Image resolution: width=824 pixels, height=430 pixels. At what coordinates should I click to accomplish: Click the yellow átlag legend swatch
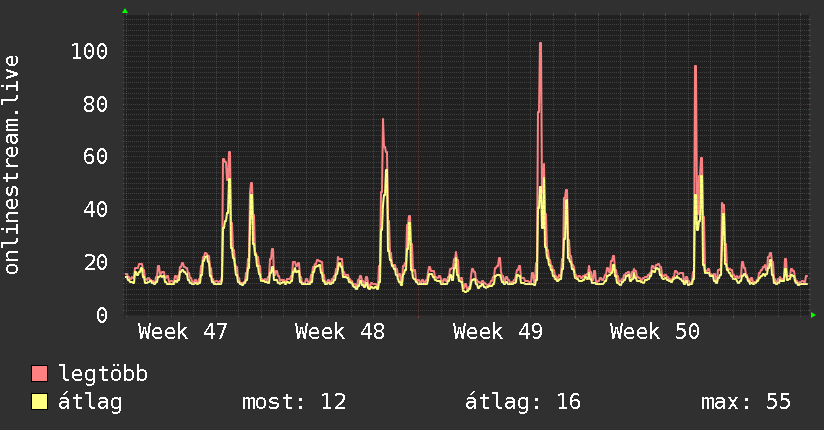[39, 401]
